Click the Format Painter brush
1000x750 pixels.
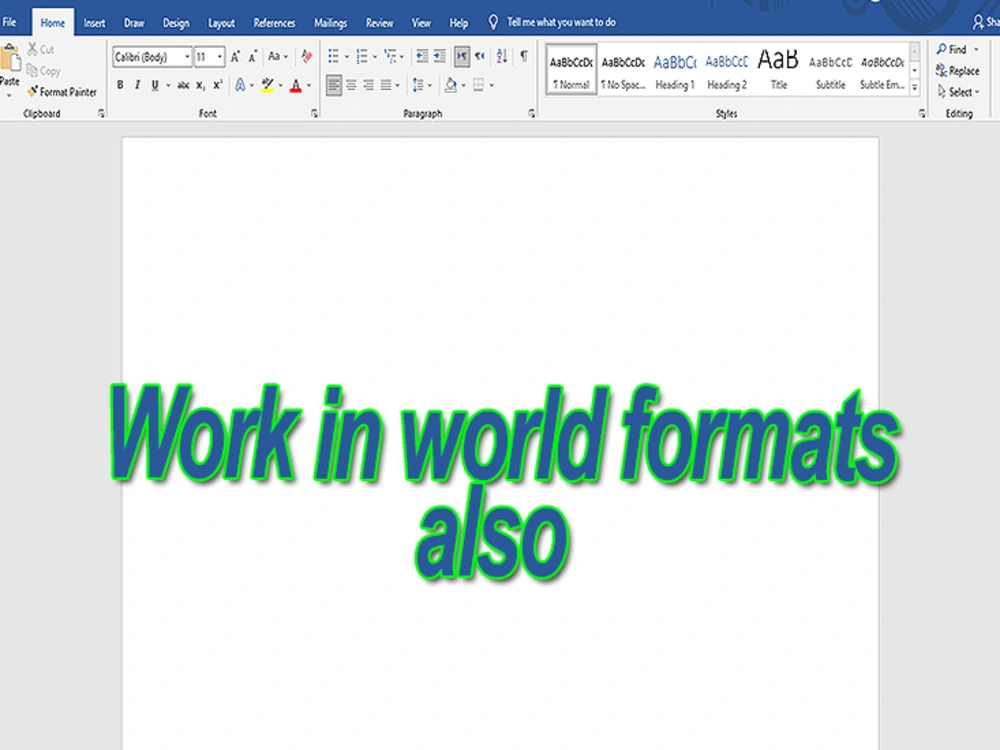[33, 92]
